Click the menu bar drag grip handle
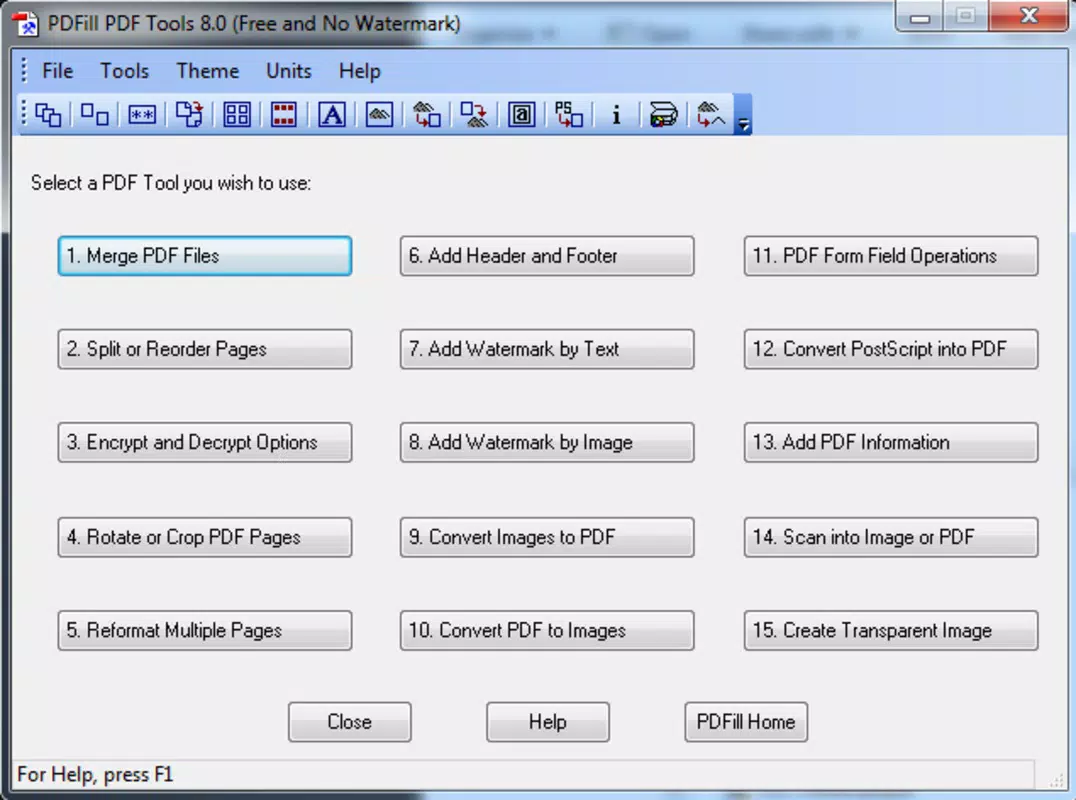Image resolution: width=1076 pixels, height=800 pixels. pyautogui.click(x=24, y=71)
